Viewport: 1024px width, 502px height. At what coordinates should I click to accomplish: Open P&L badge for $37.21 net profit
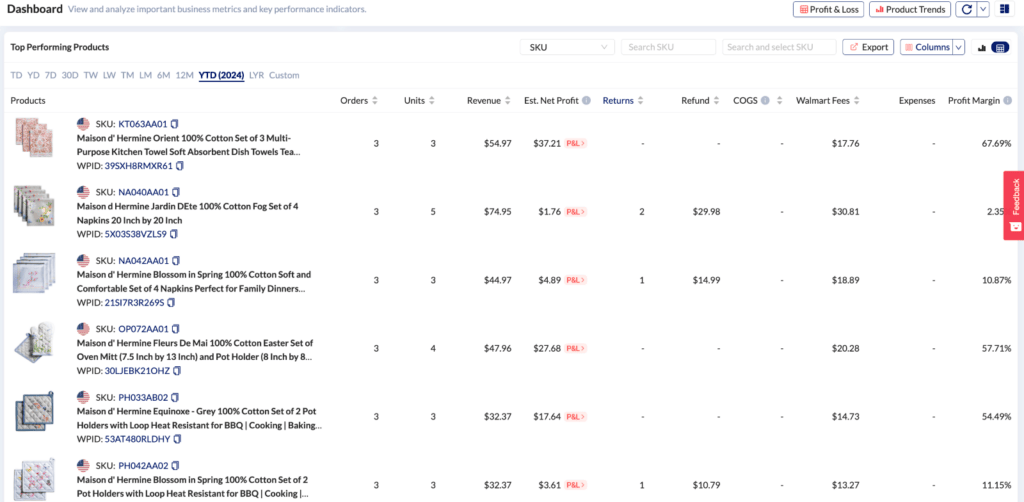click(575, 143)
